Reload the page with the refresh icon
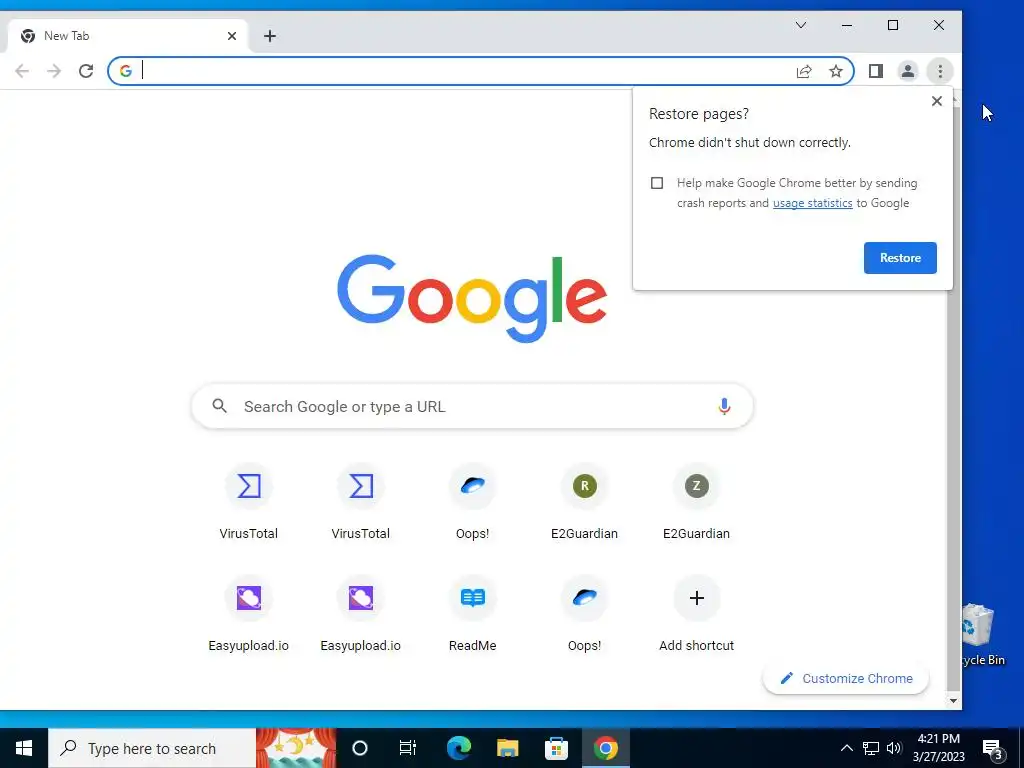 pyautogui.click(x=86, y=71)
